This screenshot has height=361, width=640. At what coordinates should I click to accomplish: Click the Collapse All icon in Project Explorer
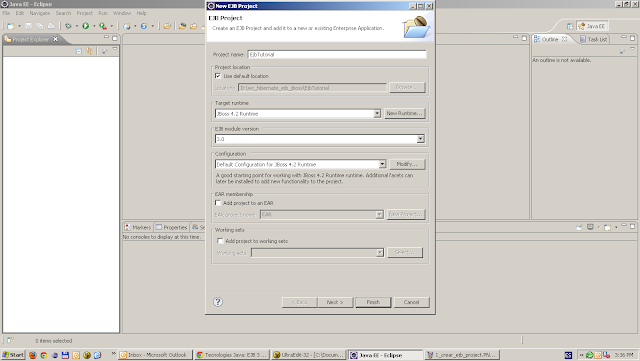pyautogui.click(x=79, y=51)
